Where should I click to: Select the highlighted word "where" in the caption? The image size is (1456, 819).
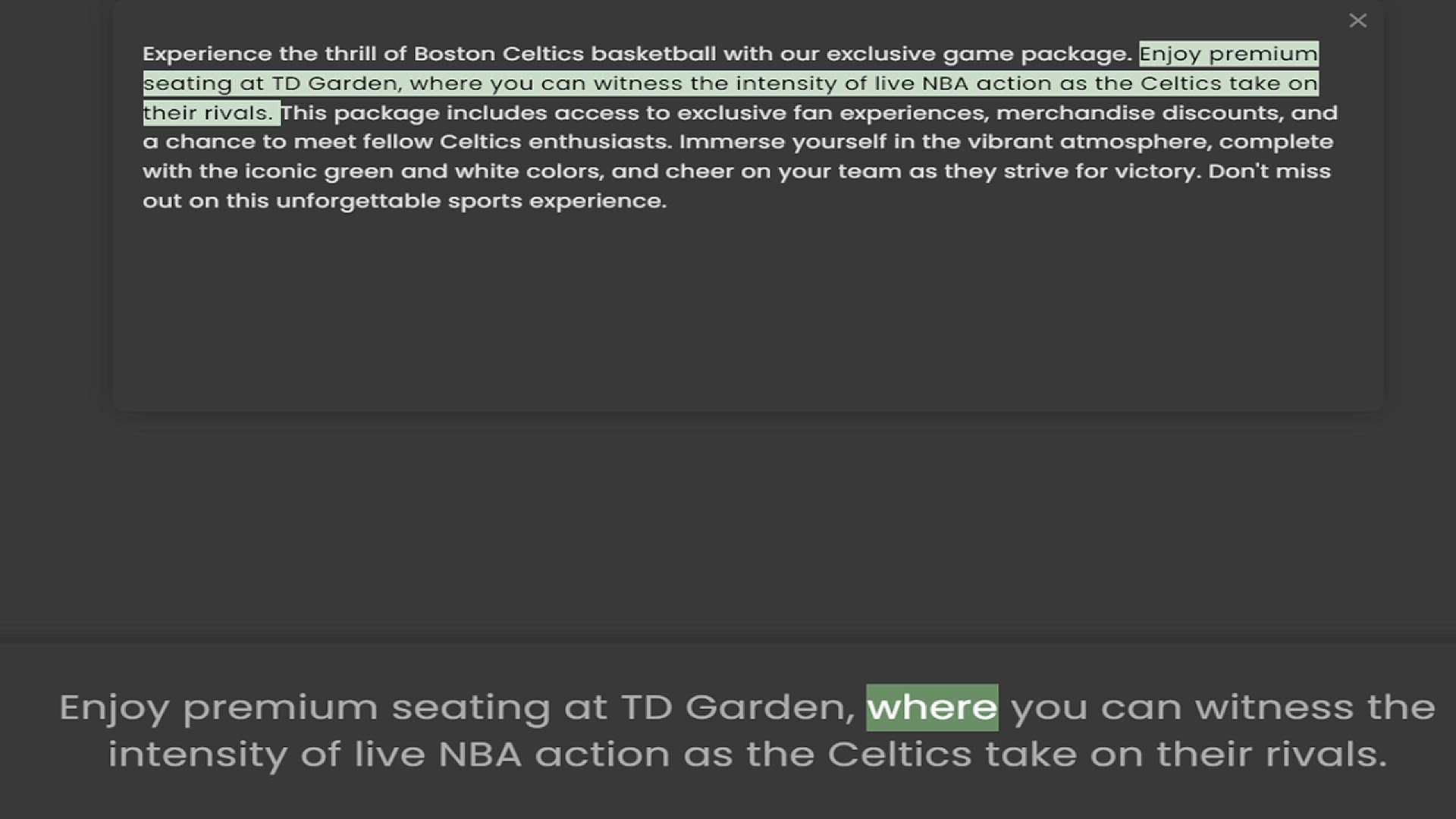coord(932,708)
